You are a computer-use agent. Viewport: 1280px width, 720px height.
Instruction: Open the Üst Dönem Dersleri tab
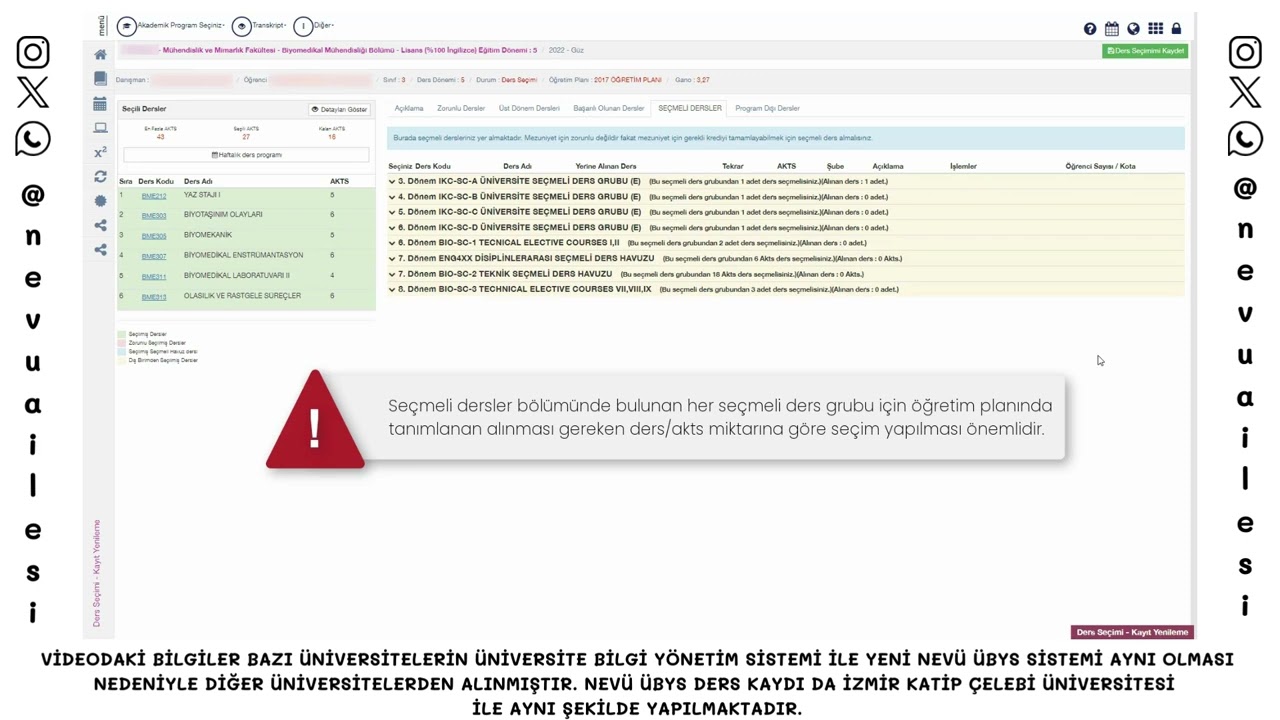click(x=529, y=108)
